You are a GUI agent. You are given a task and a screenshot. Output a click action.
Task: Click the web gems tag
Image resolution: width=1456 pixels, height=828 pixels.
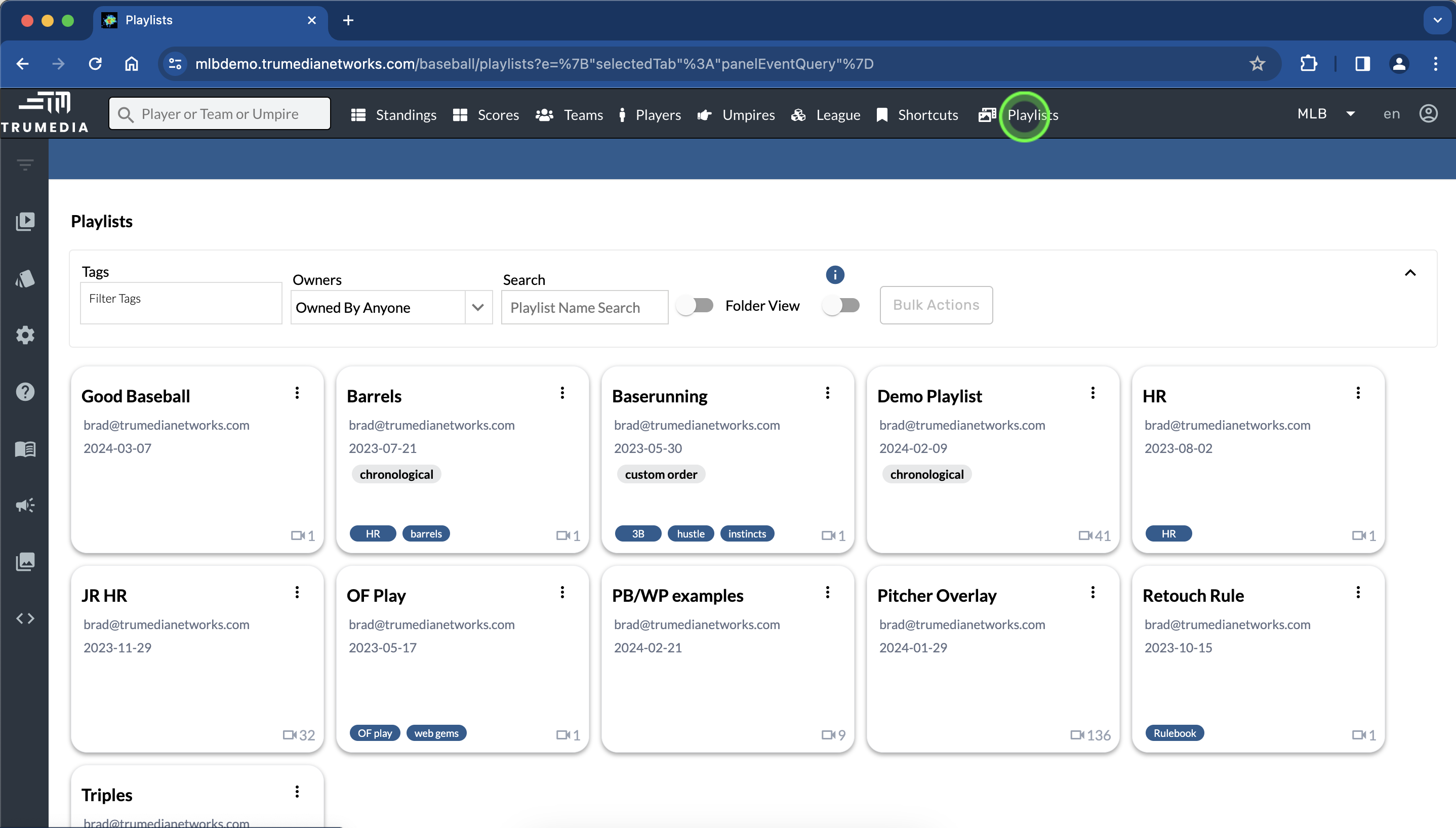(436, 733)
